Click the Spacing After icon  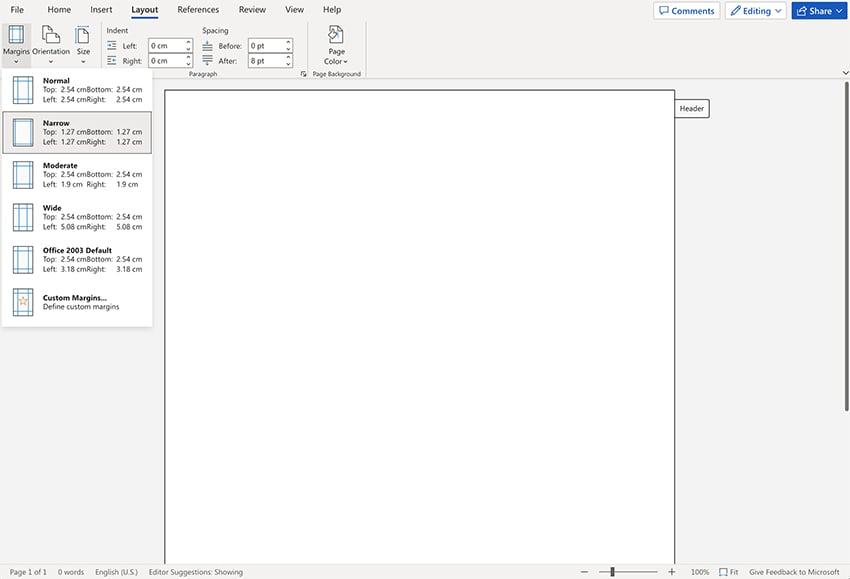coord(207,61)
